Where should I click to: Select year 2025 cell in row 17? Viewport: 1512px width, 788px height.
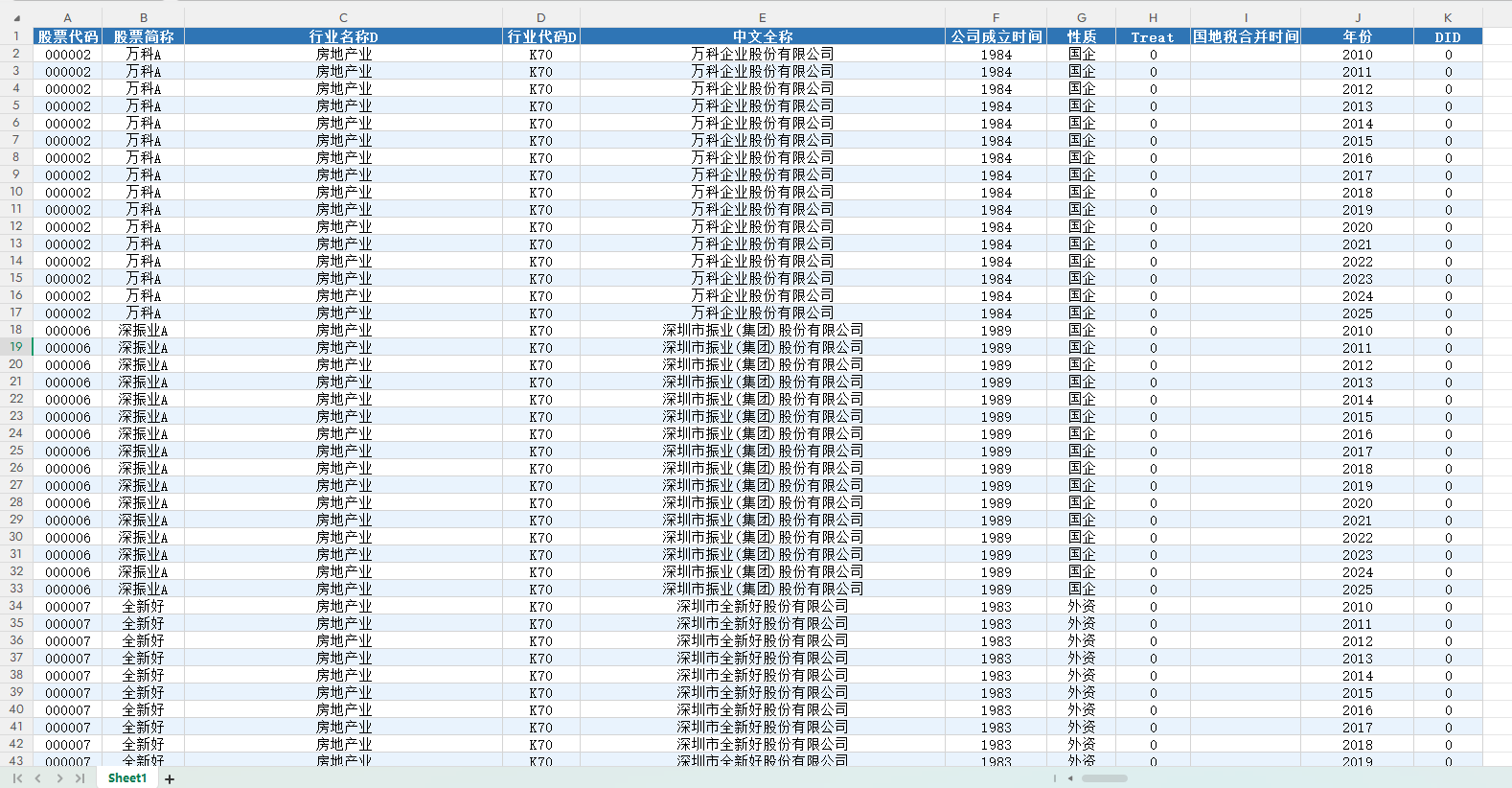pyautogui.click(x=1358, y=313)
